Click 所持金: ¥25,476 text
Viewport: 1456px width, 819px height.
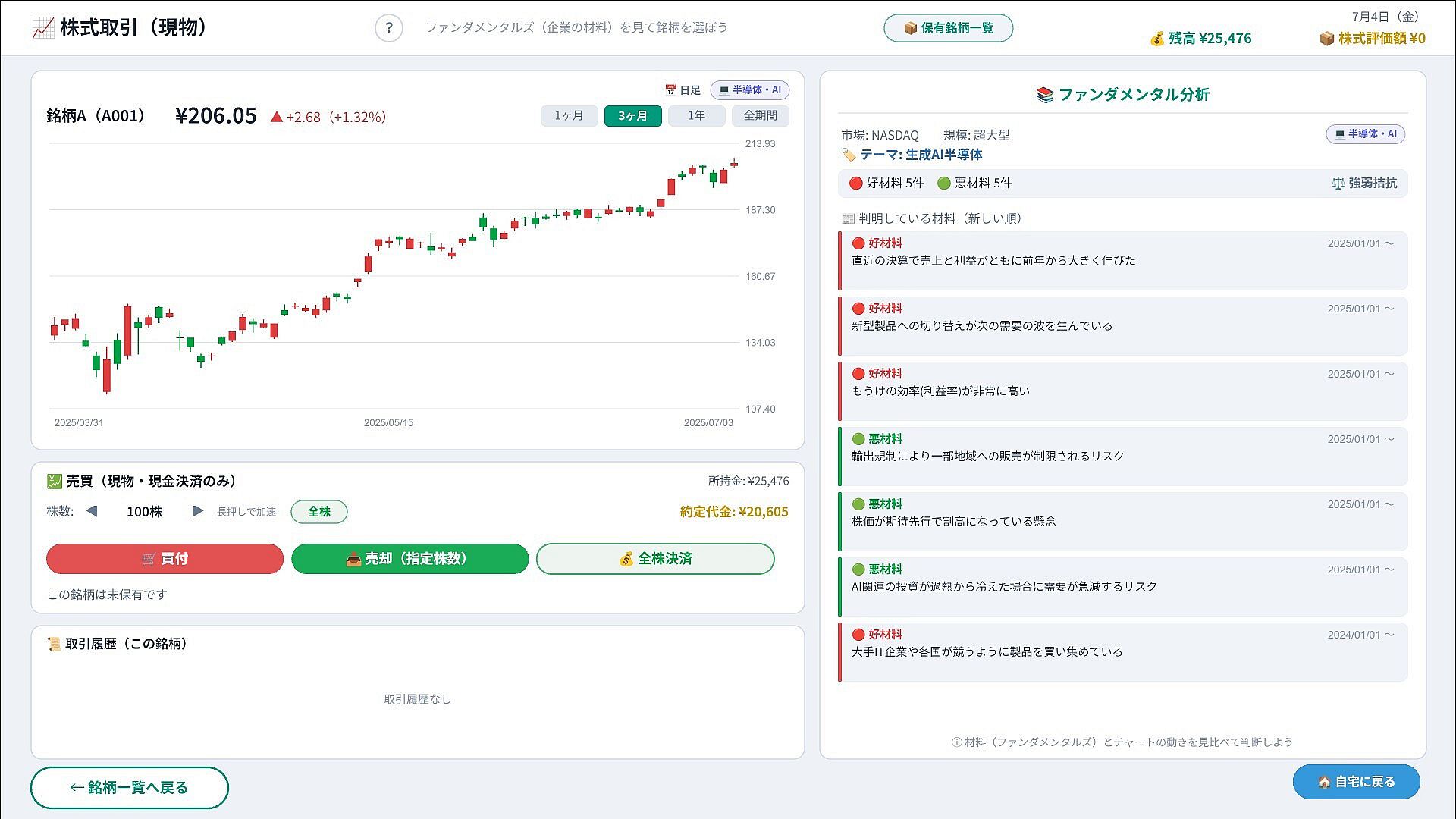click(748, 481)
